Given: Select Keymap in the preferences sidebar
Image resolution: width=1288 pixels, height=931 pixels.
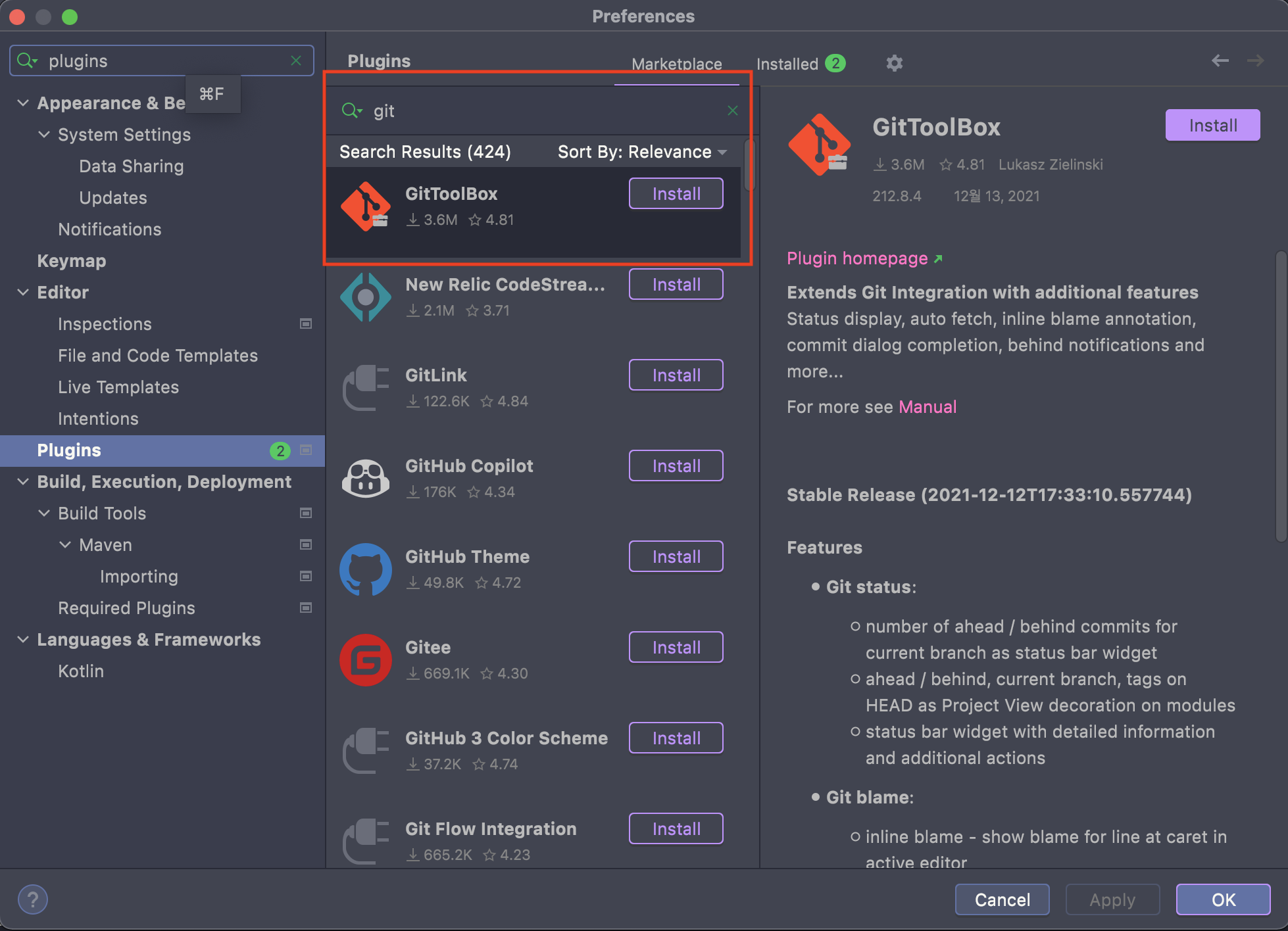Looking at the screenshot, I should [x=72, y=261].
